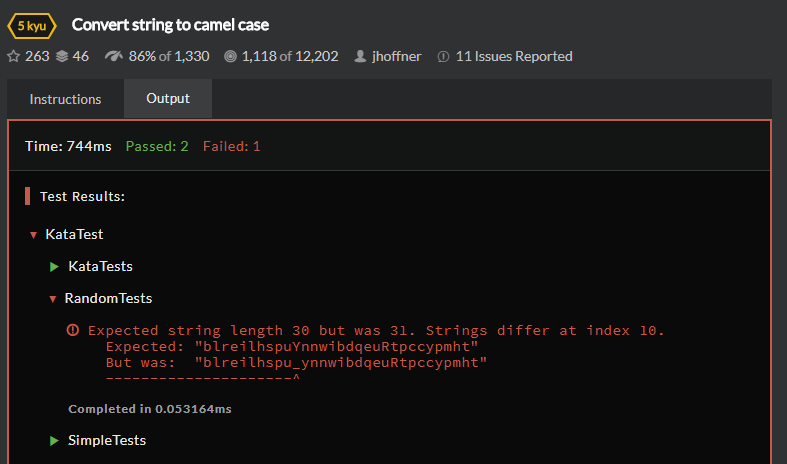Collapse the KataTest group arrow
The image size is (787, 464).
33,235
